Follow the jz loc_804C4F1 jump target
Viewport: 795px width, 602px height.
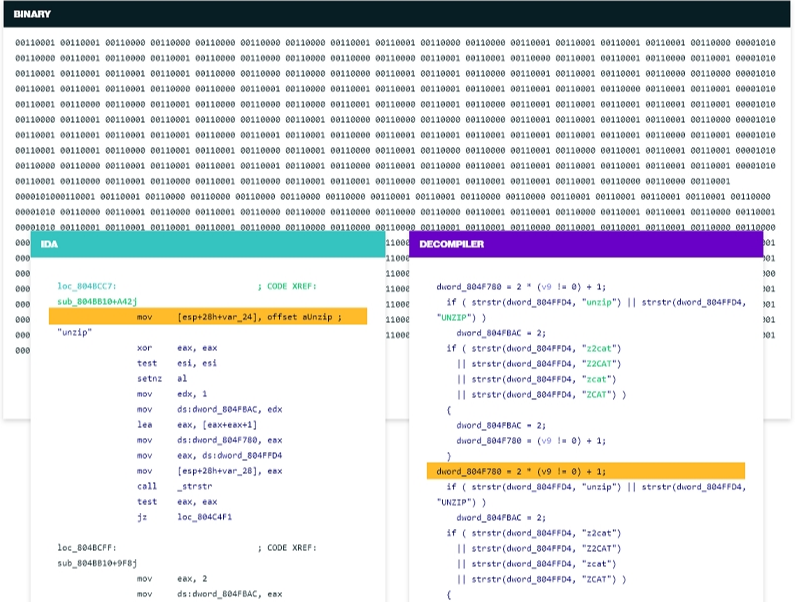coord(205,517)
